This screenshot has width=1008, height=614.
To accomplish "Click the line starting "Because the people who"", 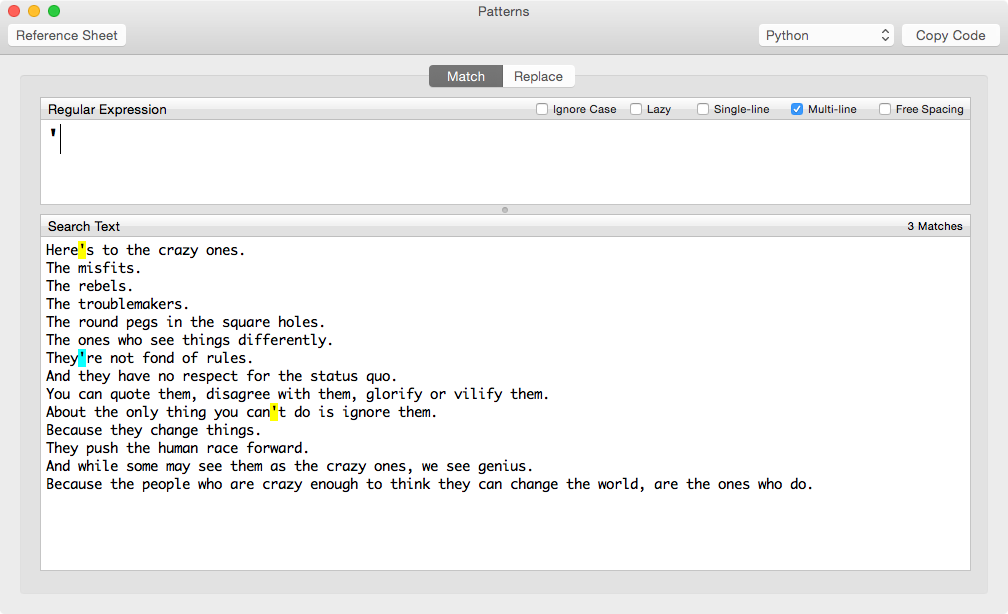I will pos(429,484).
